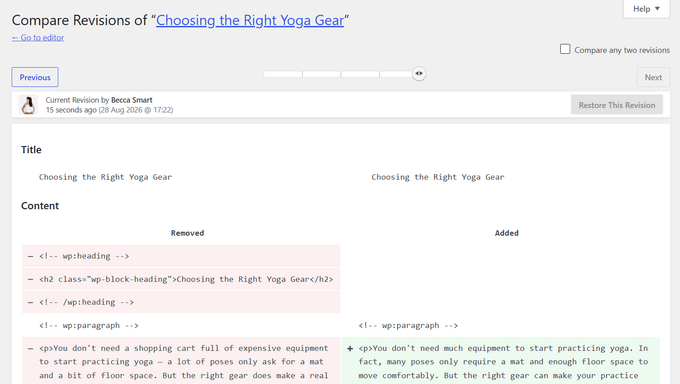Select the author name Becca Smart
Viewport: 680px width, 384px height.
tap(131, 100)
